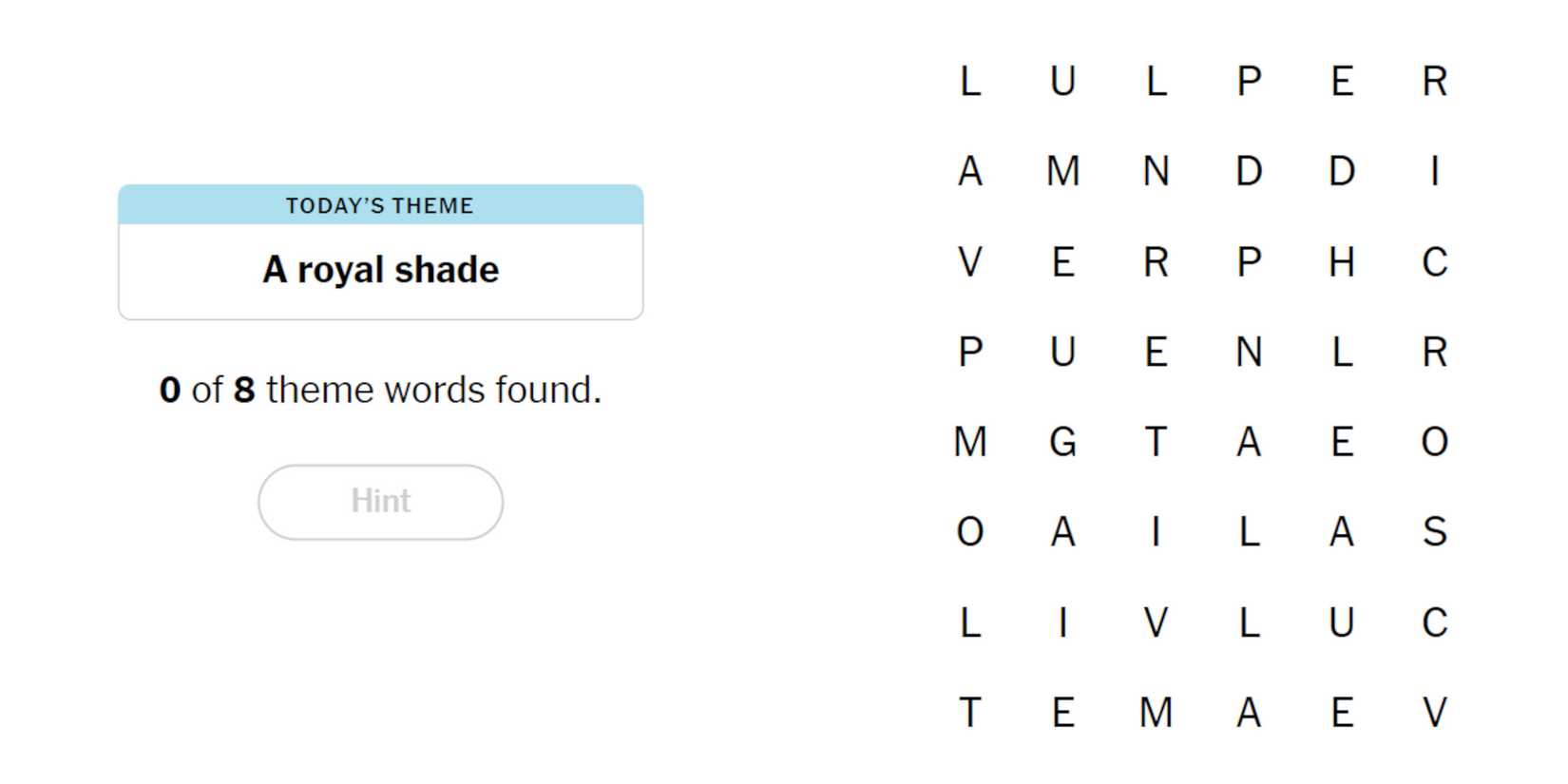Click the "A royal shade" theme text

pyautogui.click(x=380, y=270)
